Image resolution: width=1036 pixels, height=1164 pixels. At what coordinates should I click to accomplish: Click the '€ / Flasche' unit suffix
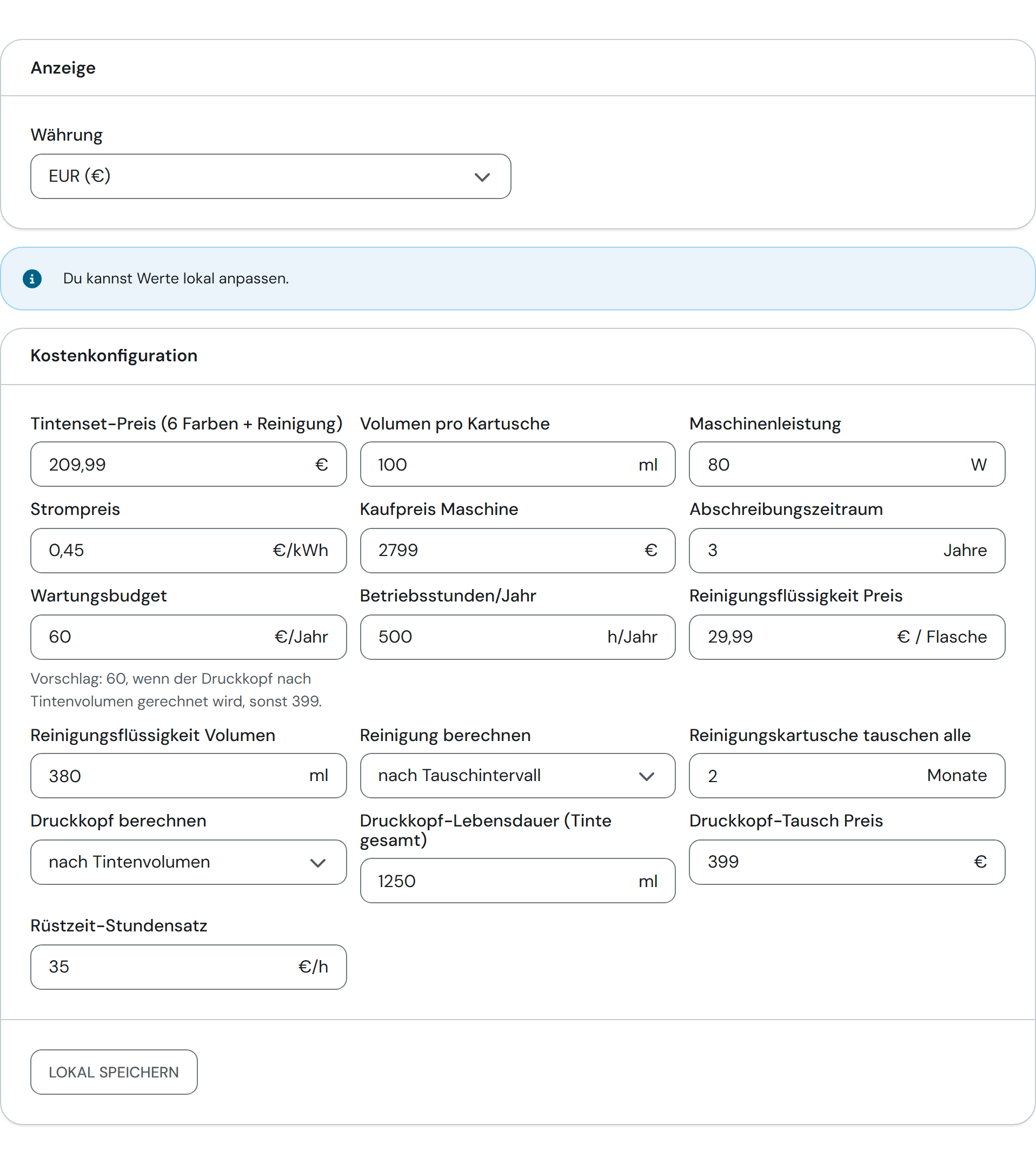point(942,637)
